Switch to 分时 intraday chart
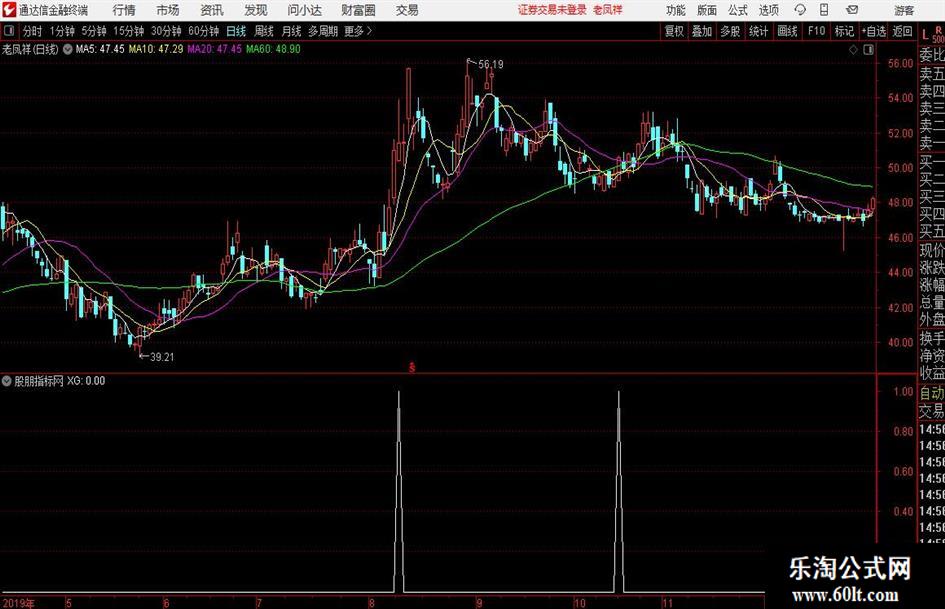This screenshot has width=945, height=609. point(33,31)
